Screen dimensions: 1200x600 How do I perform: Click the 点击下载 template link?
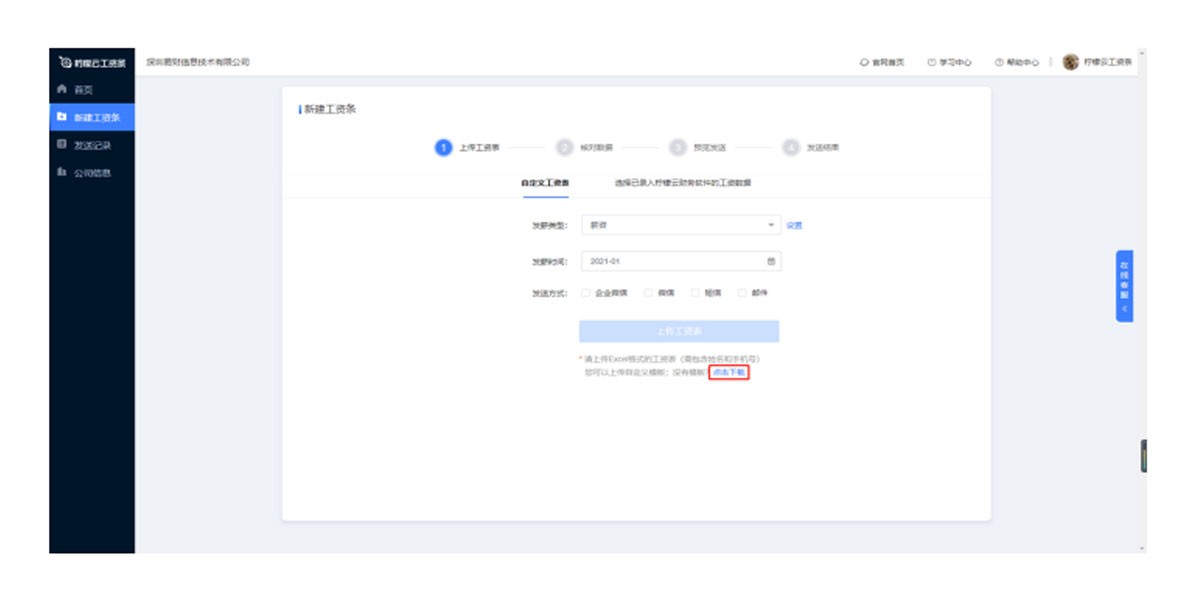pyautogui.click(x=729, y=372)
